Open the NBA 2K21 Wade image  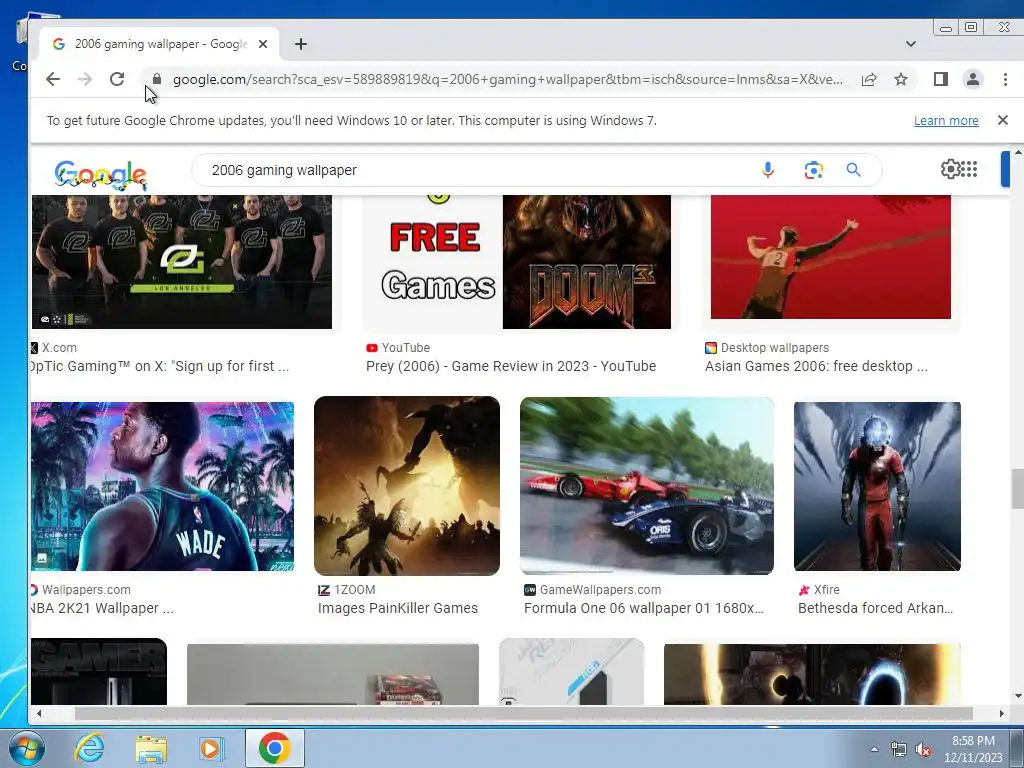(x=163, y=487)
